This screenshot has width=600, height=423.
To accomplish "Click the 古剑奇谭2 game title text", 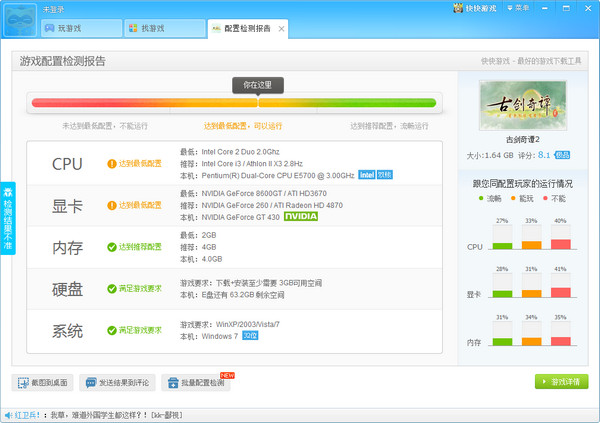I will click(523, 139).
